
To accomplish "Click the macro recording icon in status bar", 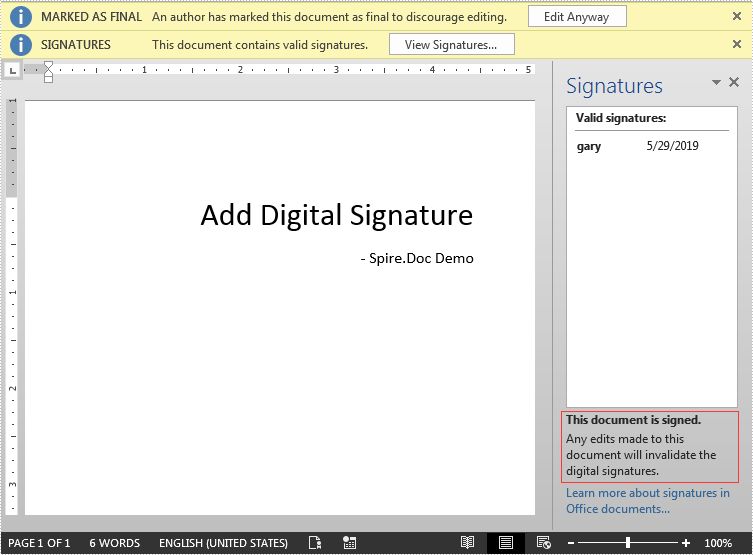I will click(x=350, y=543).
